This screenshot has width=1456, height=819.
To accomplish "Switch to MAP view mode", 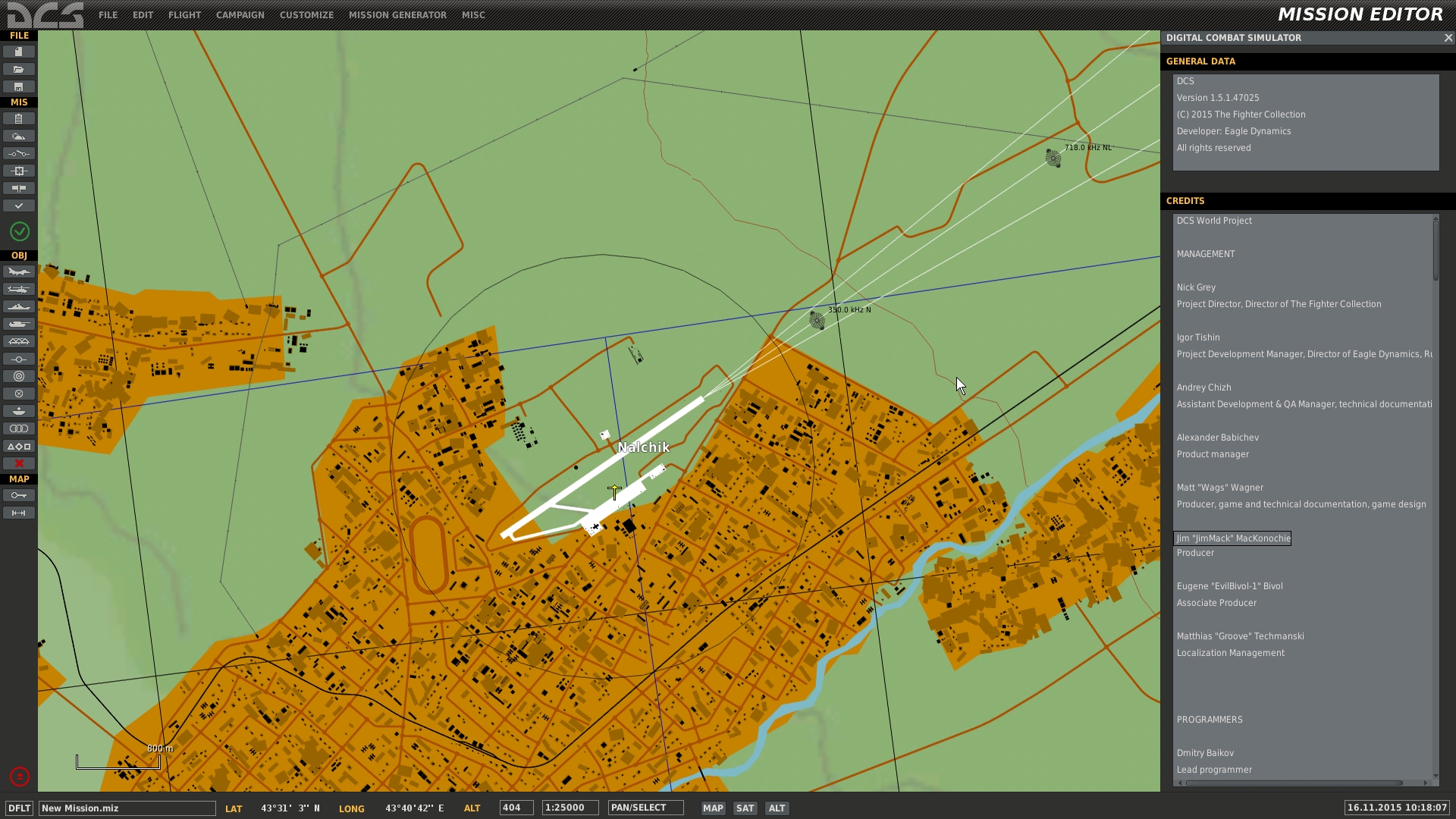I will tap(713, 808).
